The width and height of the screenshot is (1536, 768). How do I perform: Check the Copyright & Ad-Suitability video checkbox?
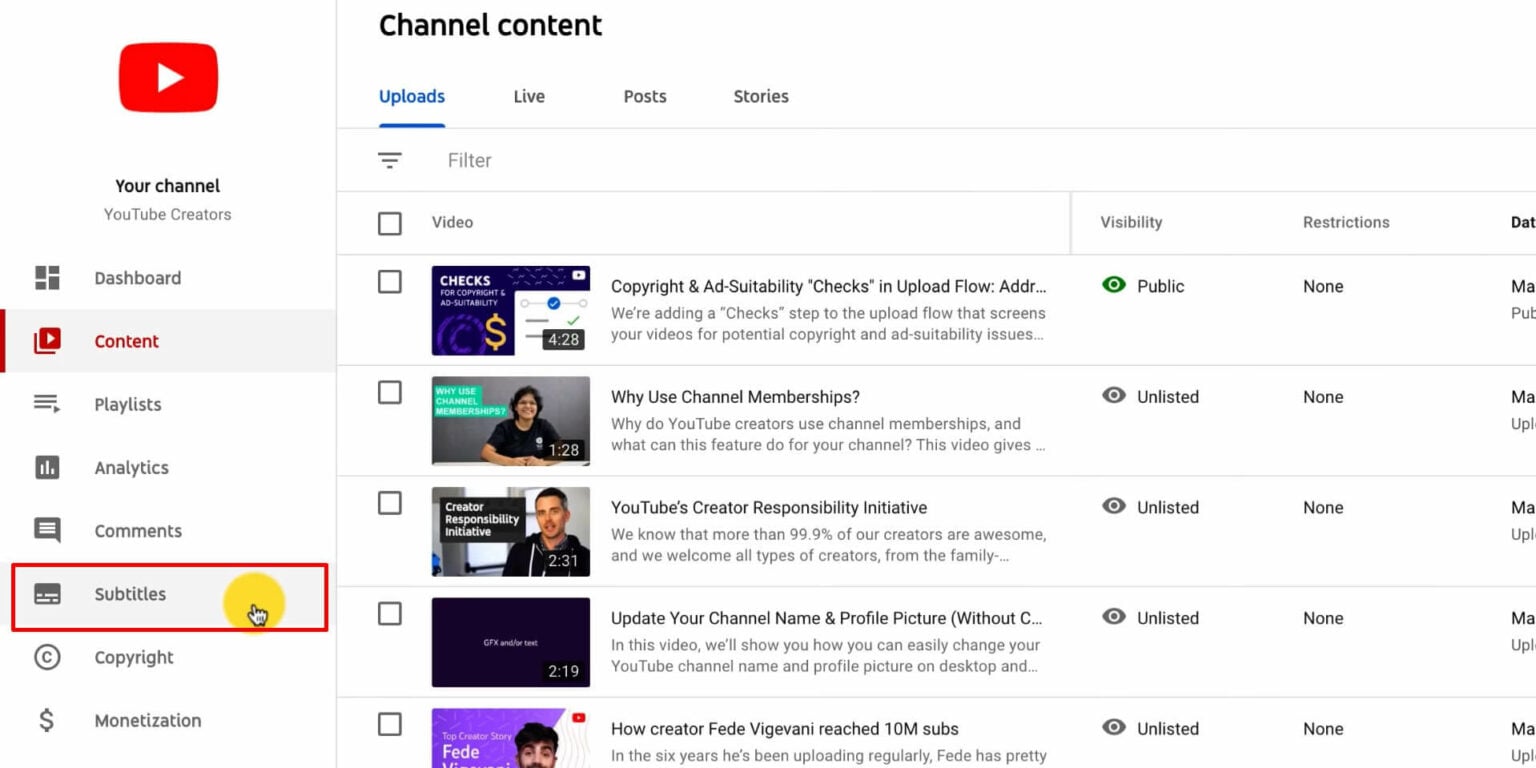(389, 282)
